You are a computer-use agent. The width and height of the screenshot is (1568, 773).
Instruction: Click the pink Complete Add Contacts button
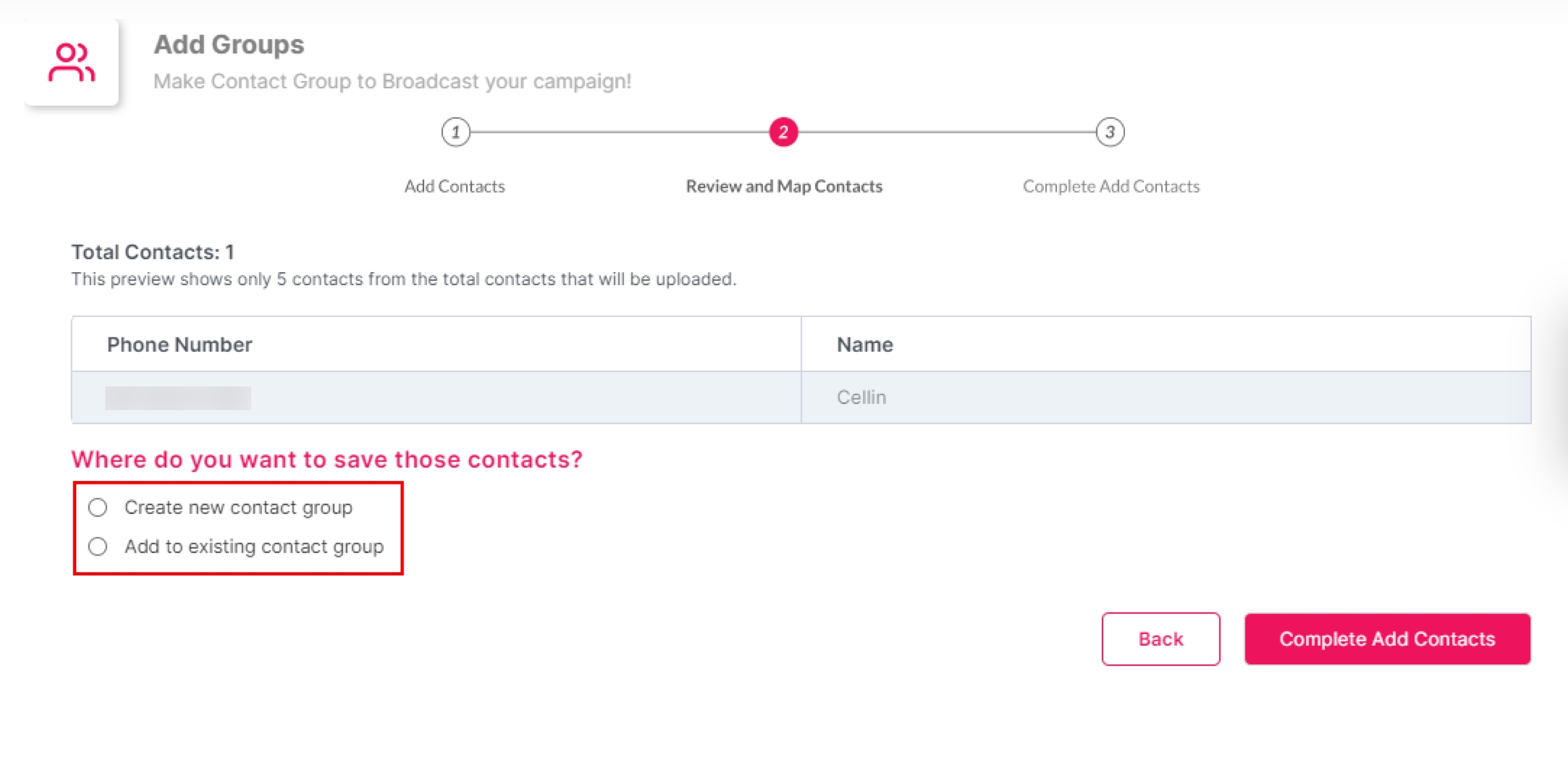(x=1387, y=639)
